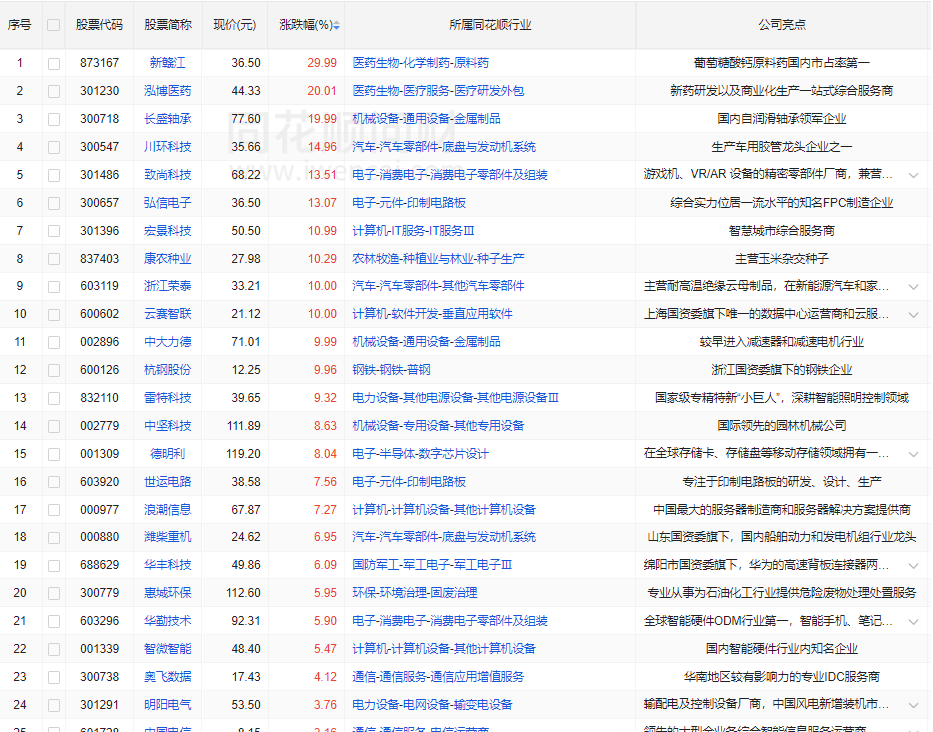This screenshot has width=933, height=732.
Task: Click stock code 002779
Action: click(99, 426)
